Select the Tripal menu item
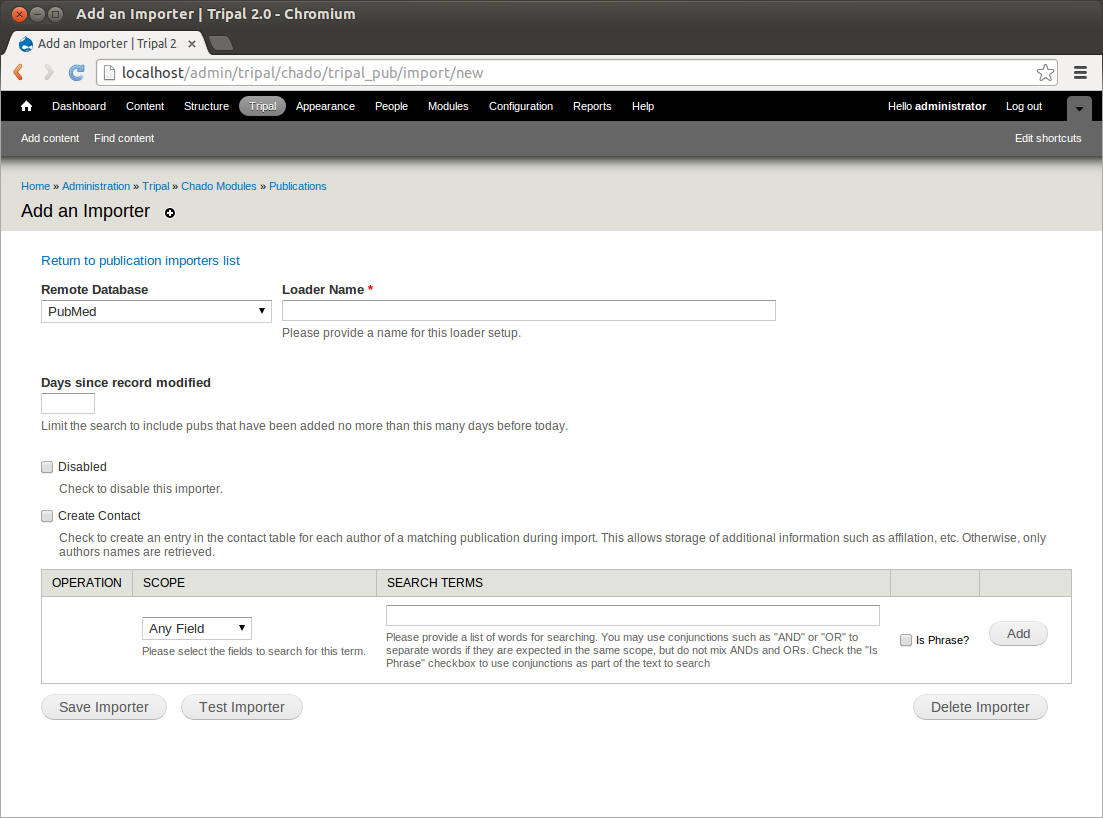The image size is (1103, 818). tap(262, 106)
